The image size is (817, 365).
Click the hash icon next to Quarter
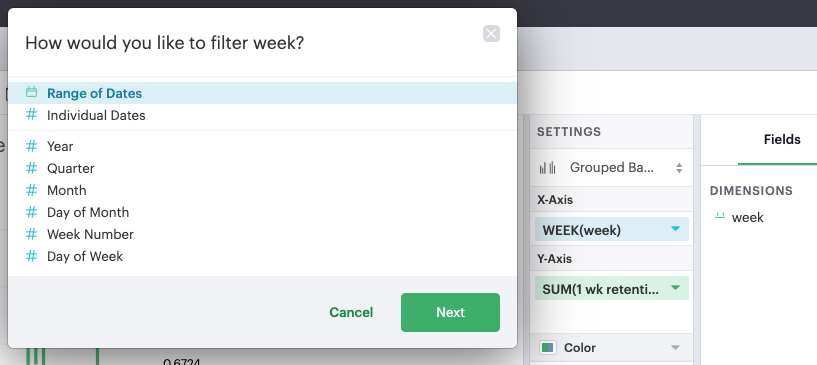click(x=31, y=168)
